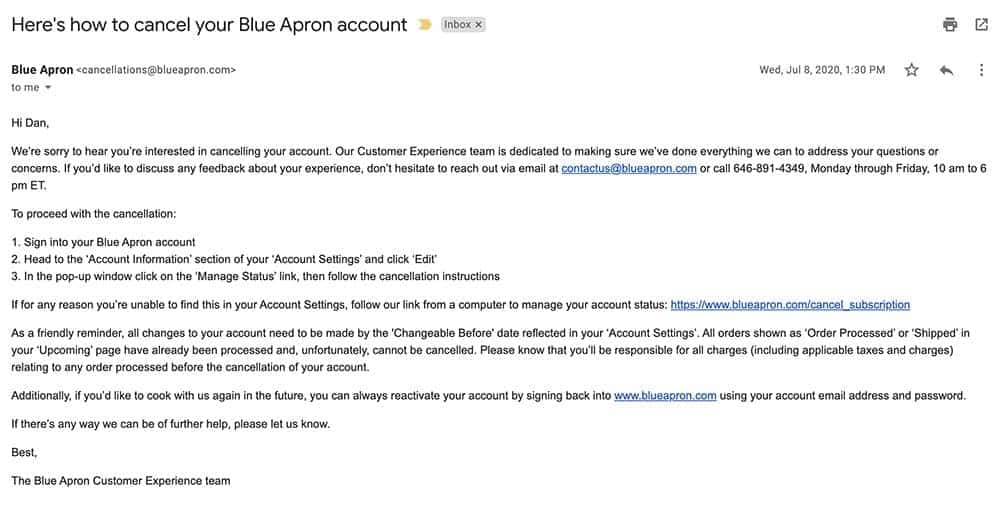The image size is (1000, 513).
Task: Open email in new window icon
Action: coord(982,25)
